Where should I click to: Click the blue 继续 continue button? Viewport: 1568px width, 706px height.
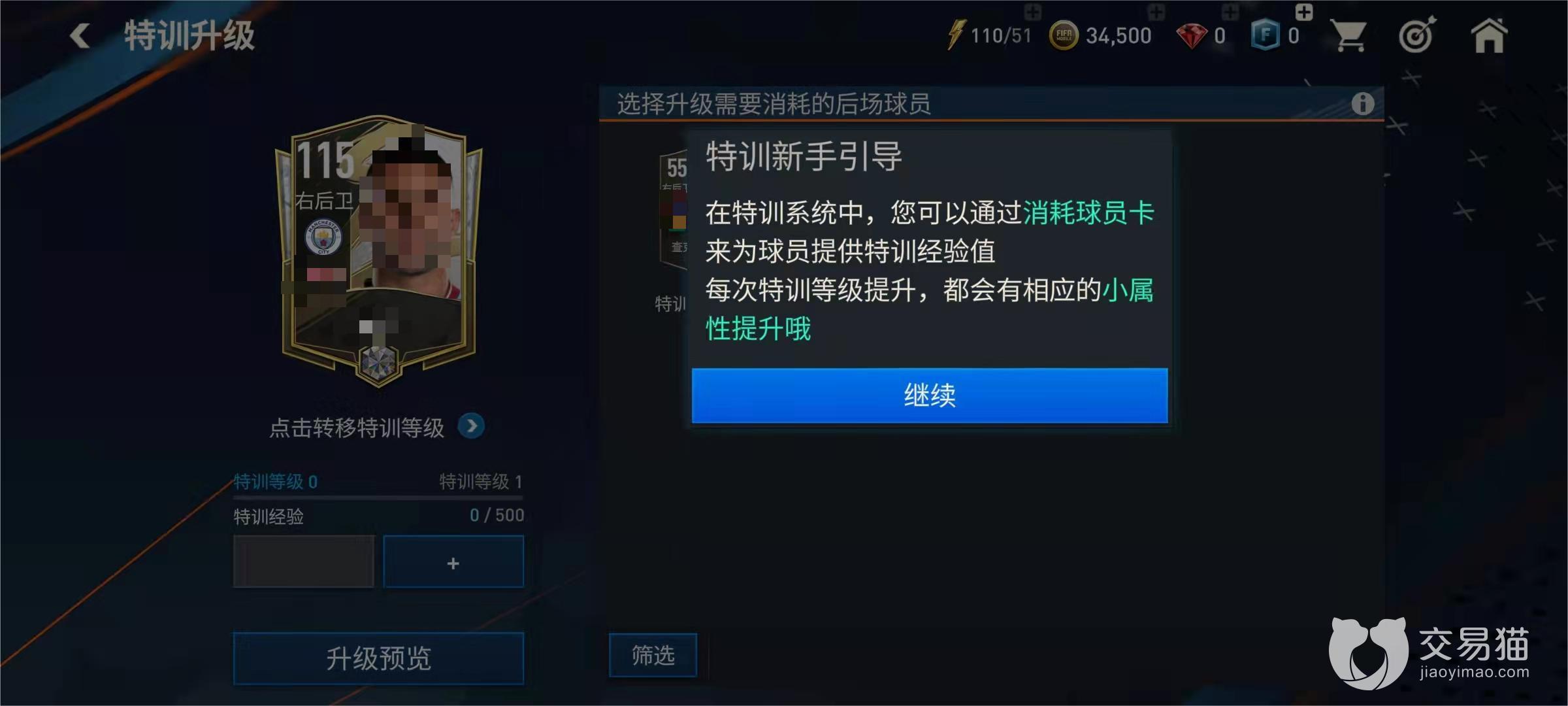pos(930,395)
